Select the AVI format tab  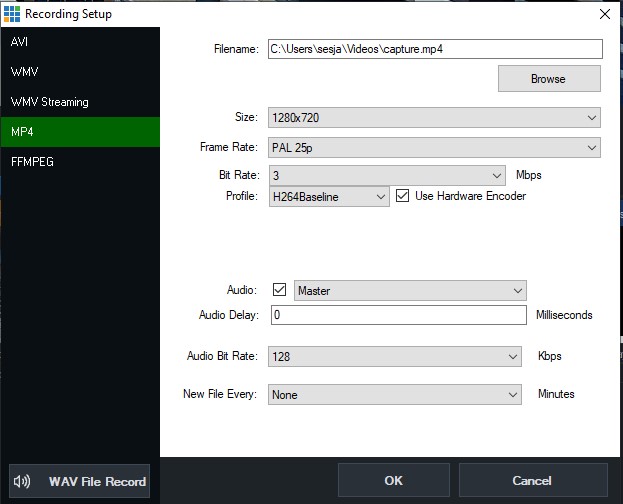[x=80, y=42]
